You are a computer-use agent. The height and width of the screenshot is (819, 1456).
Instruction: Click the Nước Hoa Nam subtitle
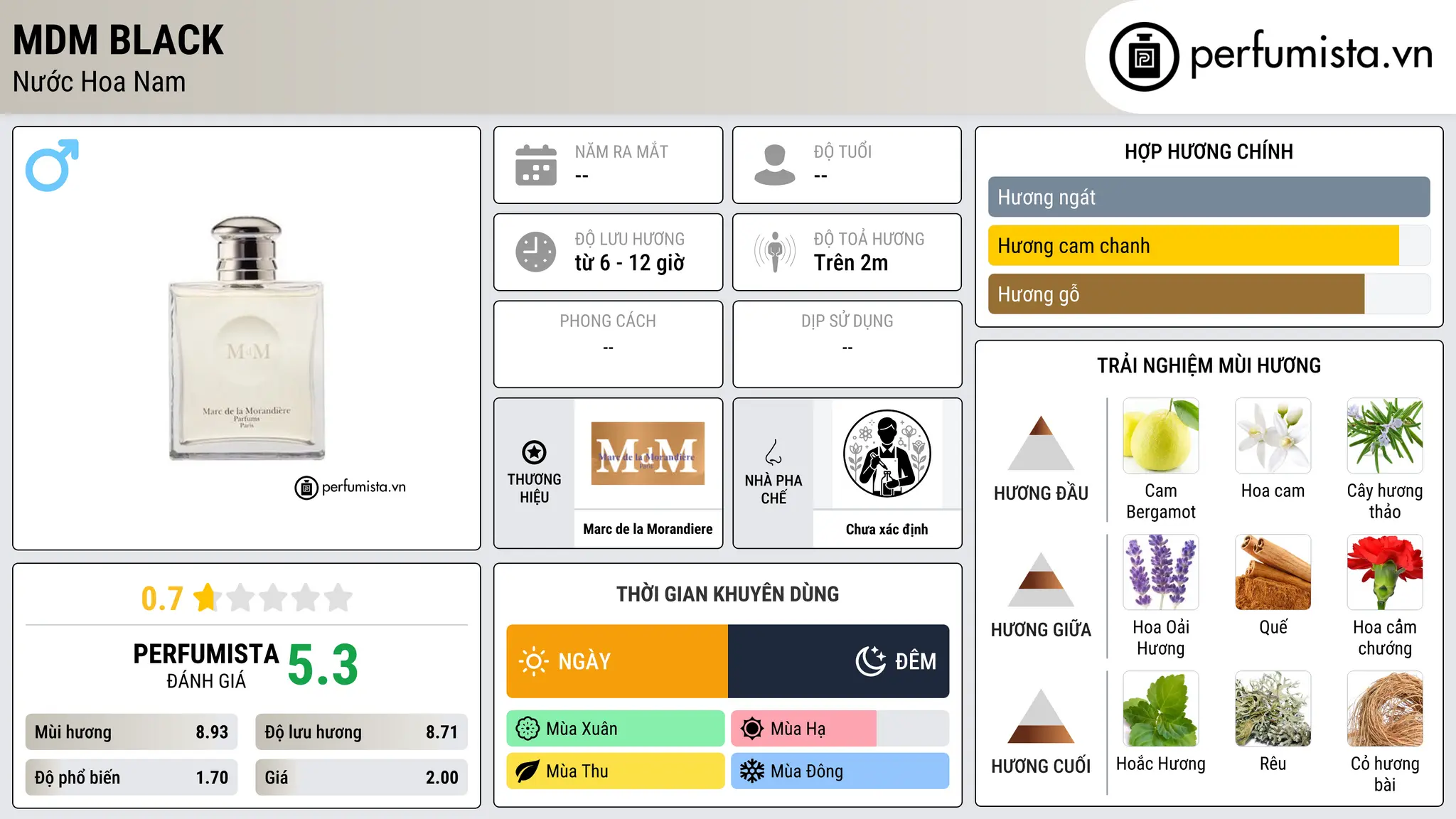pyautogui.click(x=100, y=82)
